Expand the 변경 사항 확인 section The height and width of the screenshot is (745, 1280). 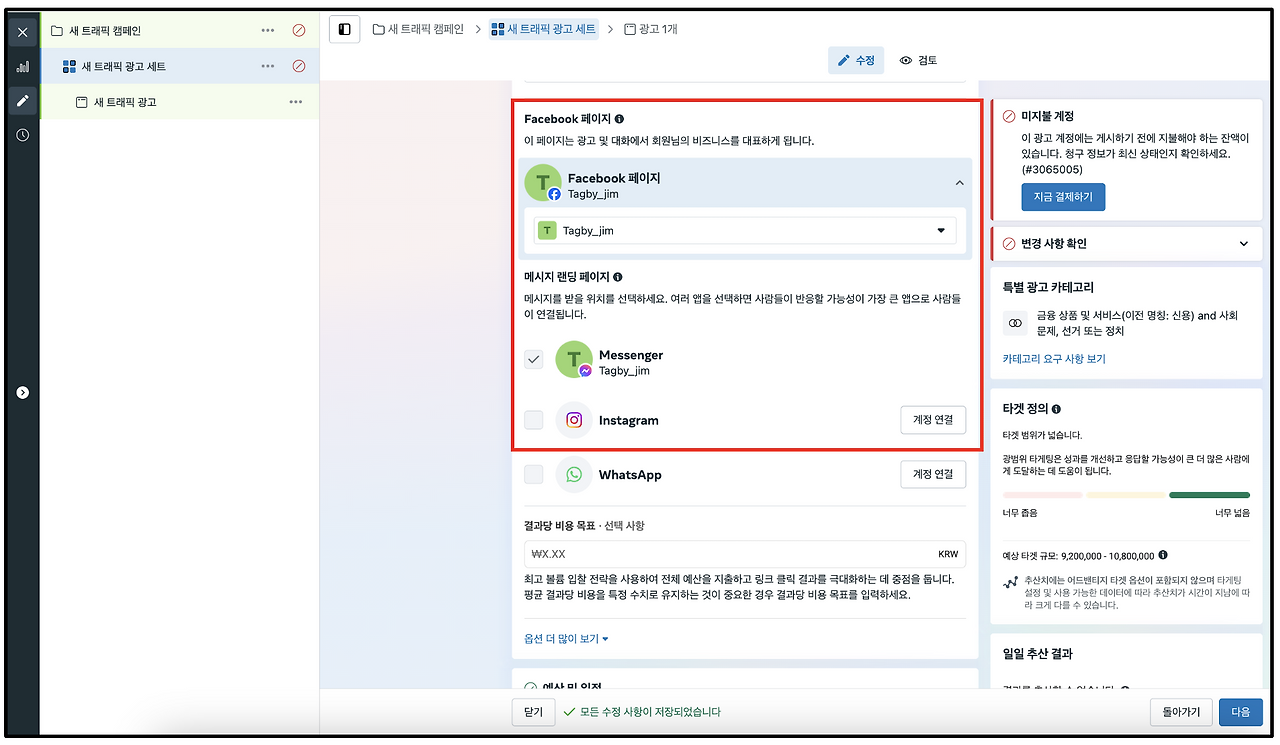tap(1243, 243)
